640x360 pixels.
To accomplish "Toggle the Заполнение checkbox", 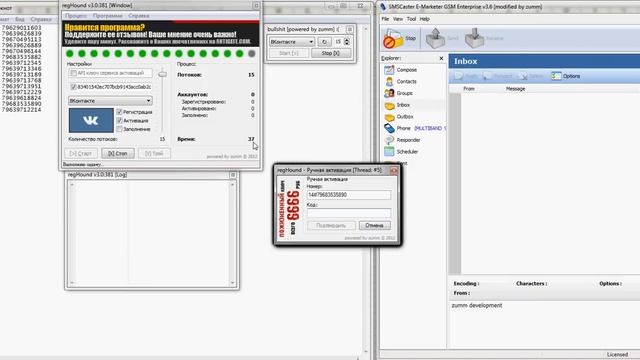I will (x=120, y=129).
